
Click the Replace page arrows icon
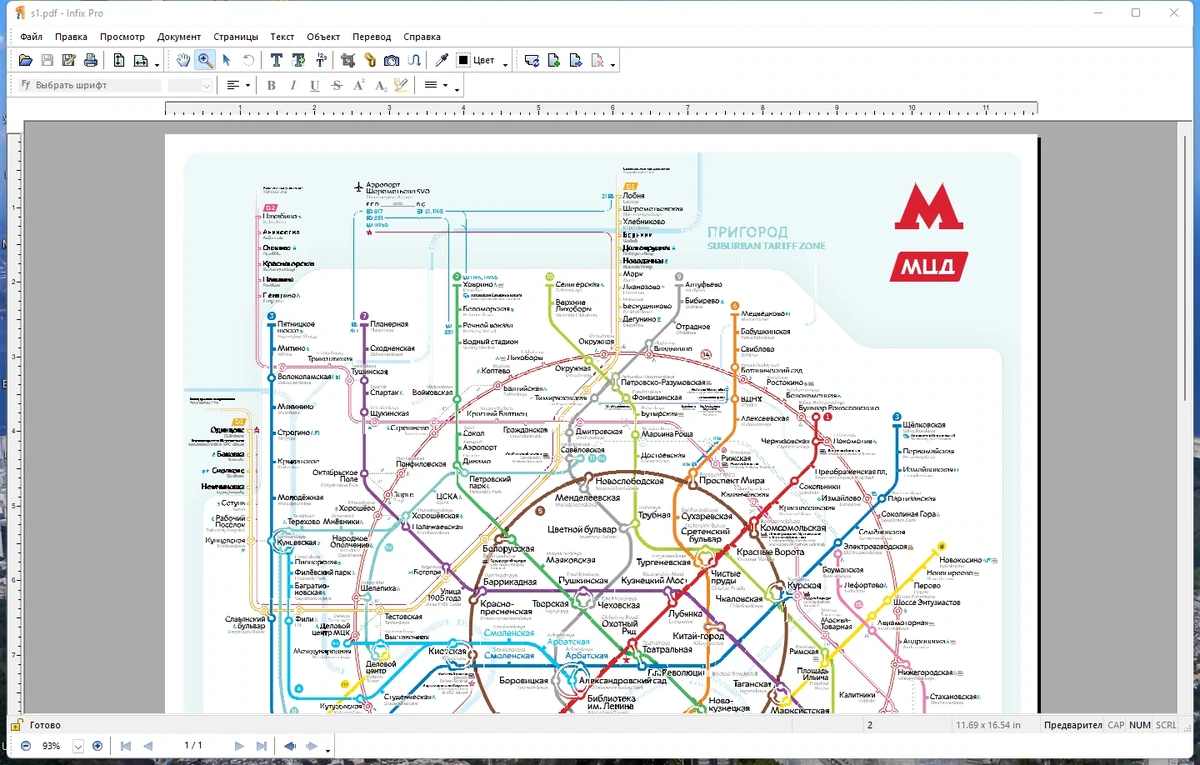pyautogui.click(x=532, y=61)
